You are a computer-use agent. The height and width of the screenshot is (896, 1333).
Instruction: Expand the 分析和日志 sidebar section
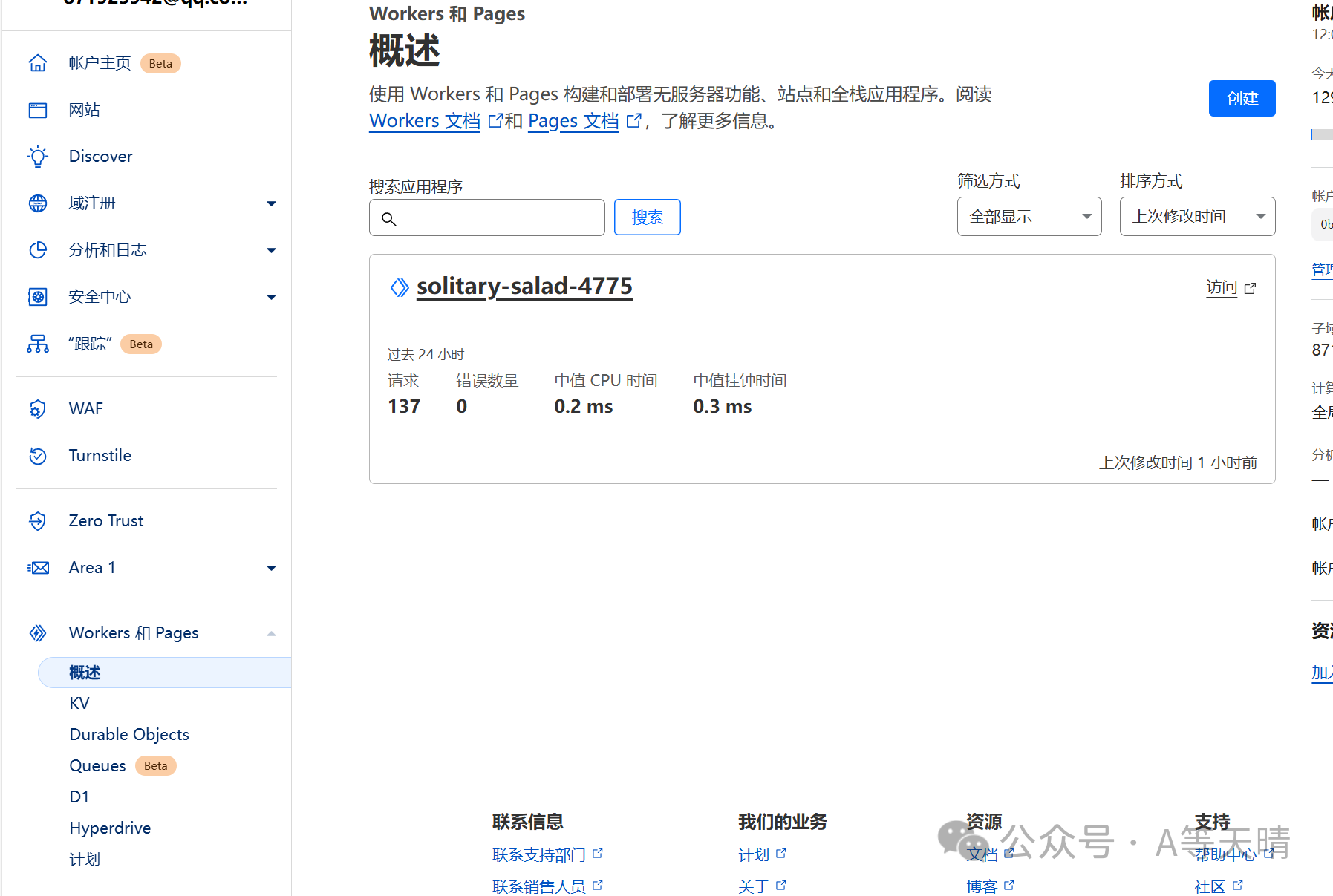[x=271, y=250]
